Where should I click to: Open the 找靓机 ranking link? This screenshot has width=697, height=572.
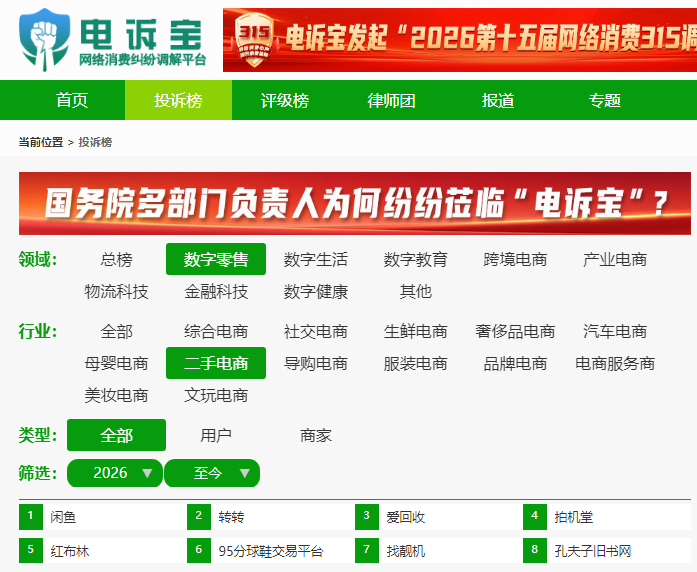tap(406, 551)
